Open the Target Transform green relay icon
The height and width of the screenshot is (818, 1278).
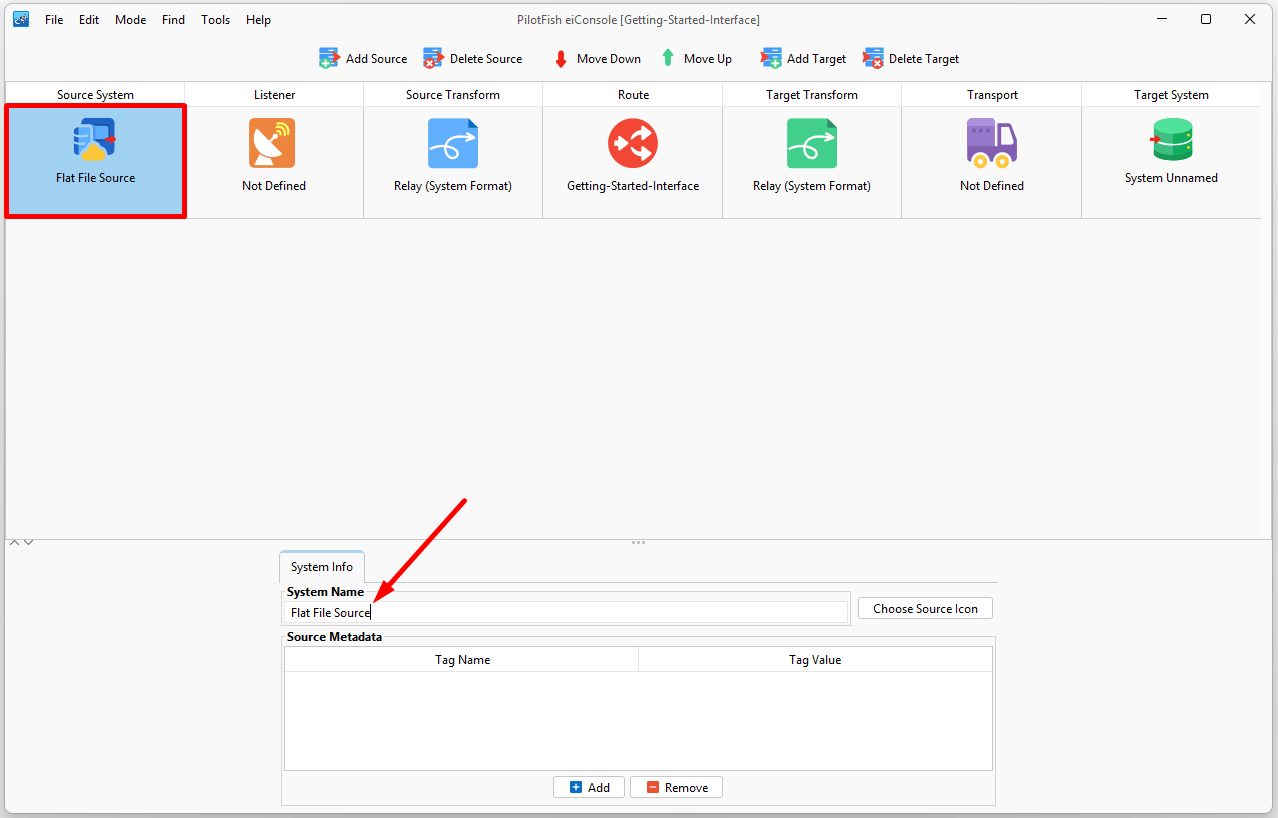812,143
